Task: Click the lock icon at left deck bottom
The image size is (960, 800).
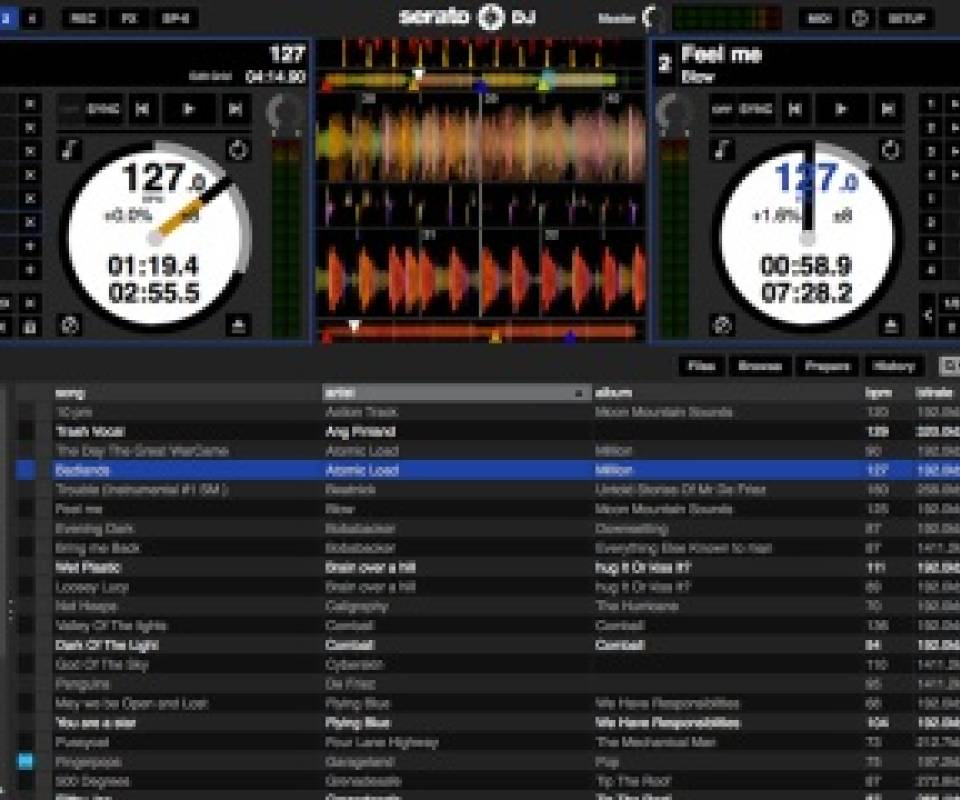Action: coord(29,327)
